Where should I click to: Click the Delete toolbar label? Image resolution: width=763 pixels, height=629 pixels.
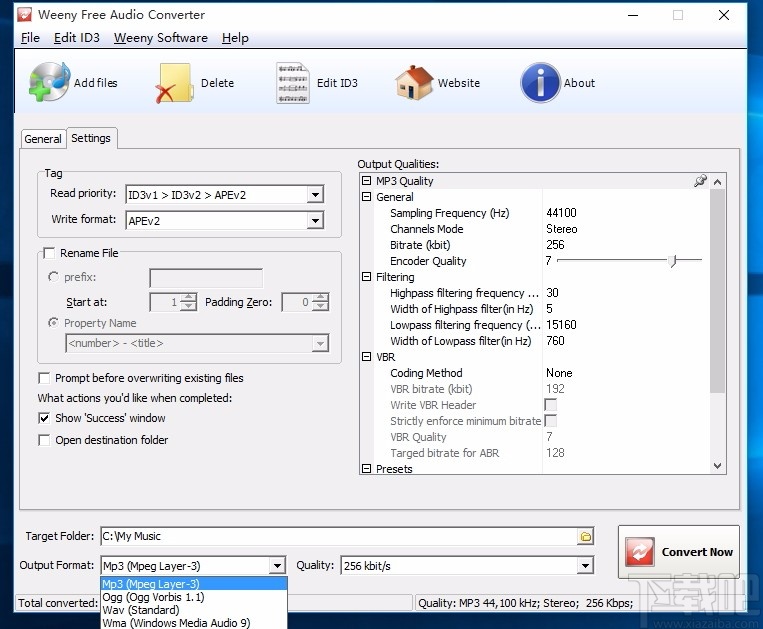[x=218, y=83]
